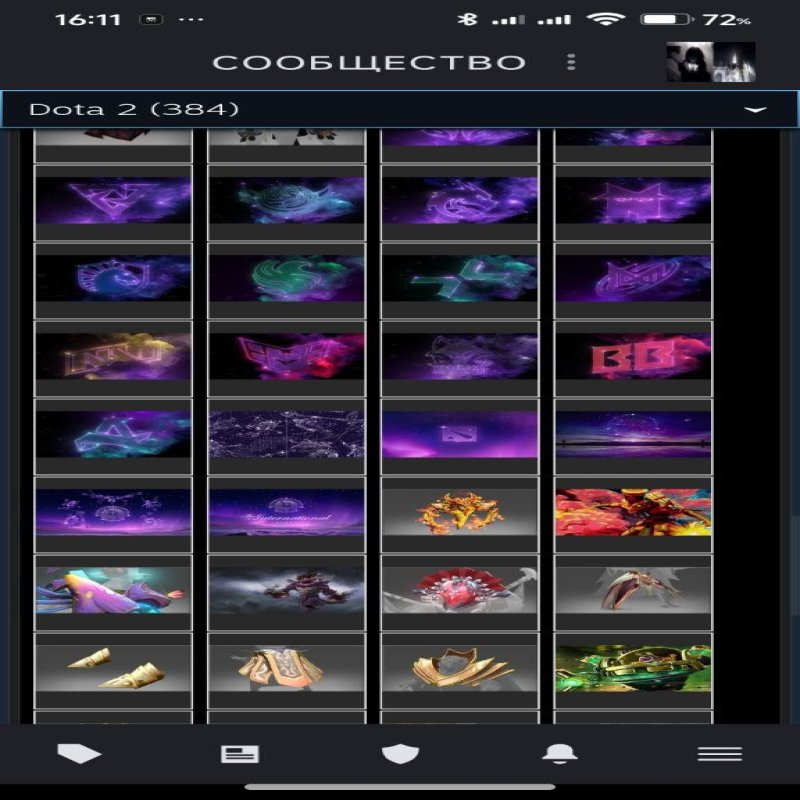The height and width of the screenshot is (800, 800).
Task: Select the green Team Spirit dragon item
Action: [x=286, y=279]
